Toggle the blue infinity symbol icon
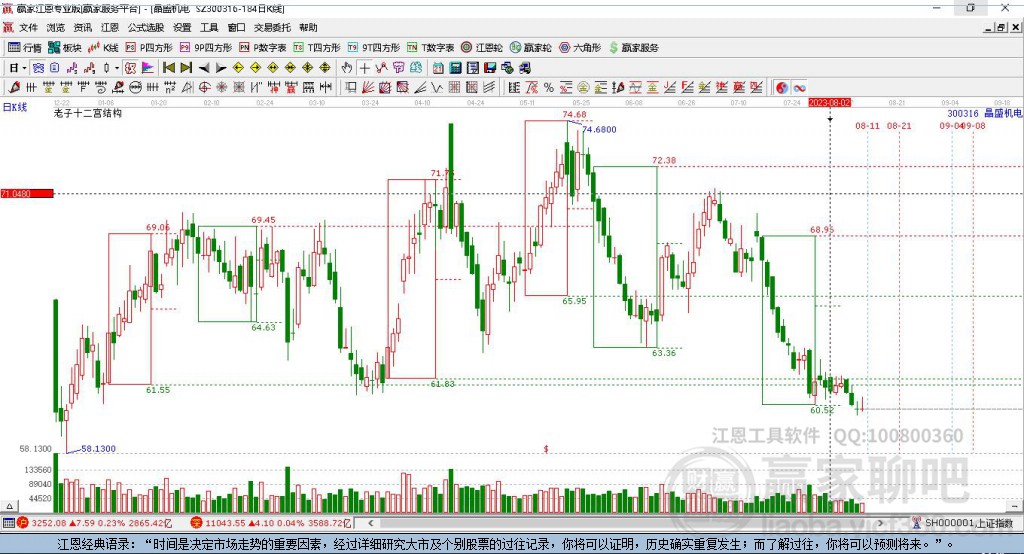 [799, 88]
